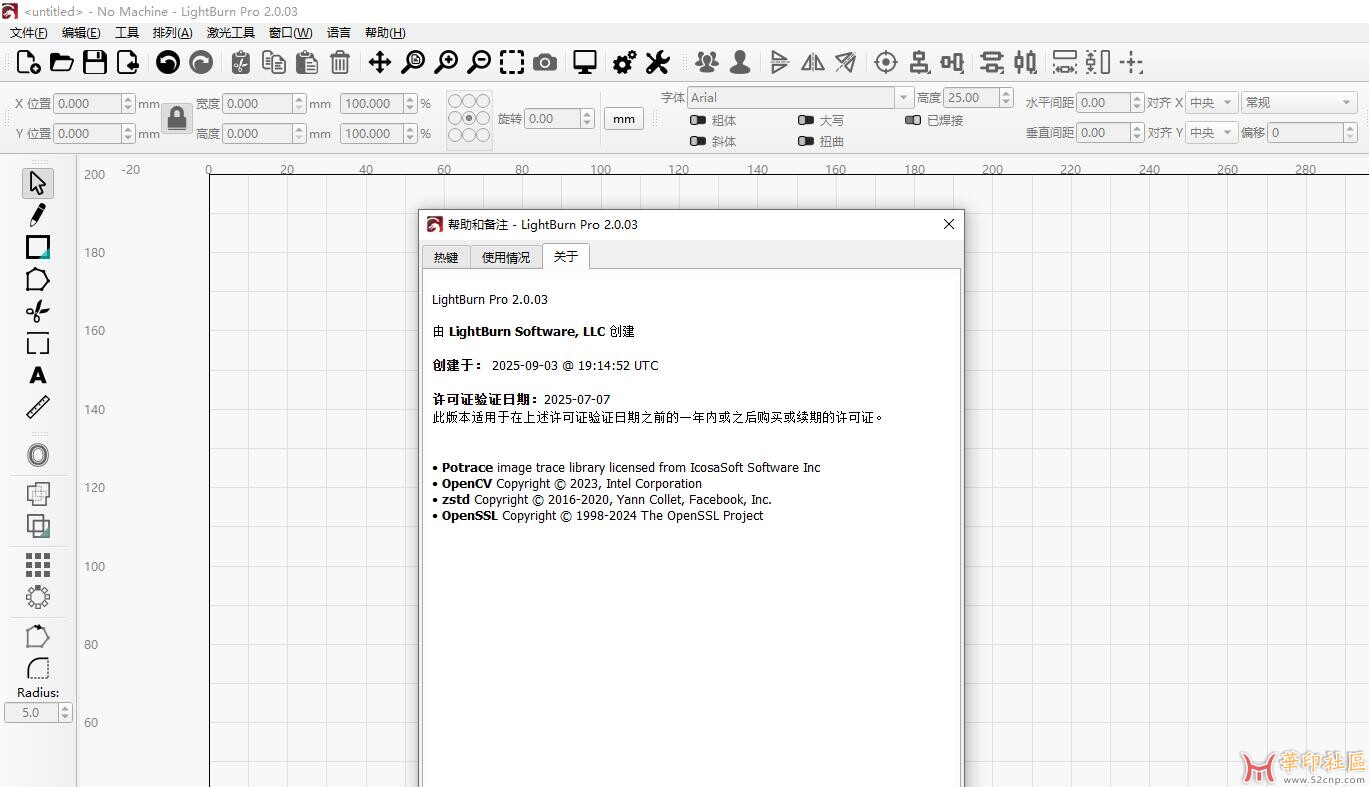The image size is (1369, 787).
Task: Save the project with the floppy disk icon
Action: [x=95, y=63]
